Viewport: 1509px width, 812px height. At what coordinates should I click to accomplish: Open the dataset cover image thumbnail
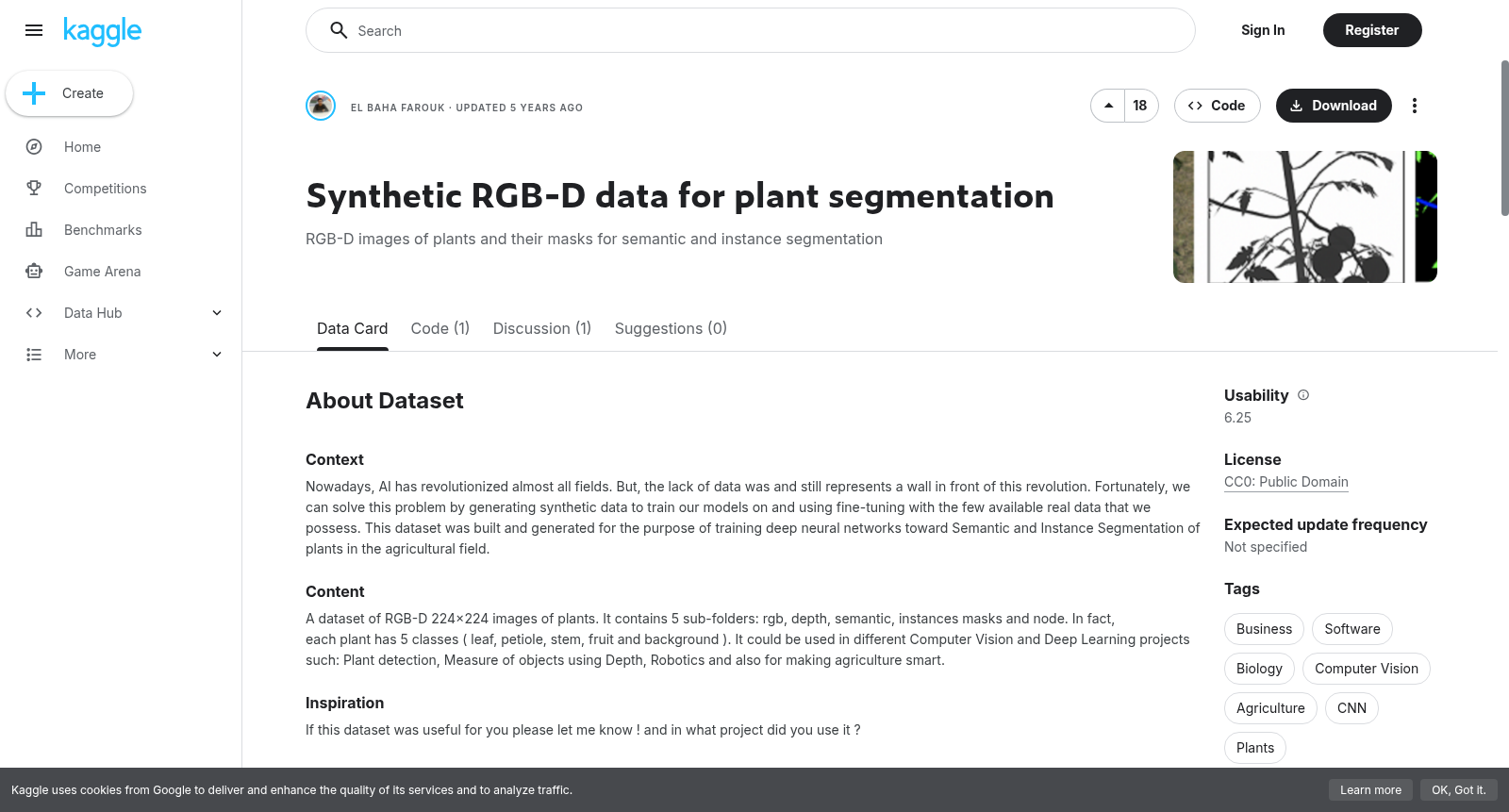(1305, 217)
